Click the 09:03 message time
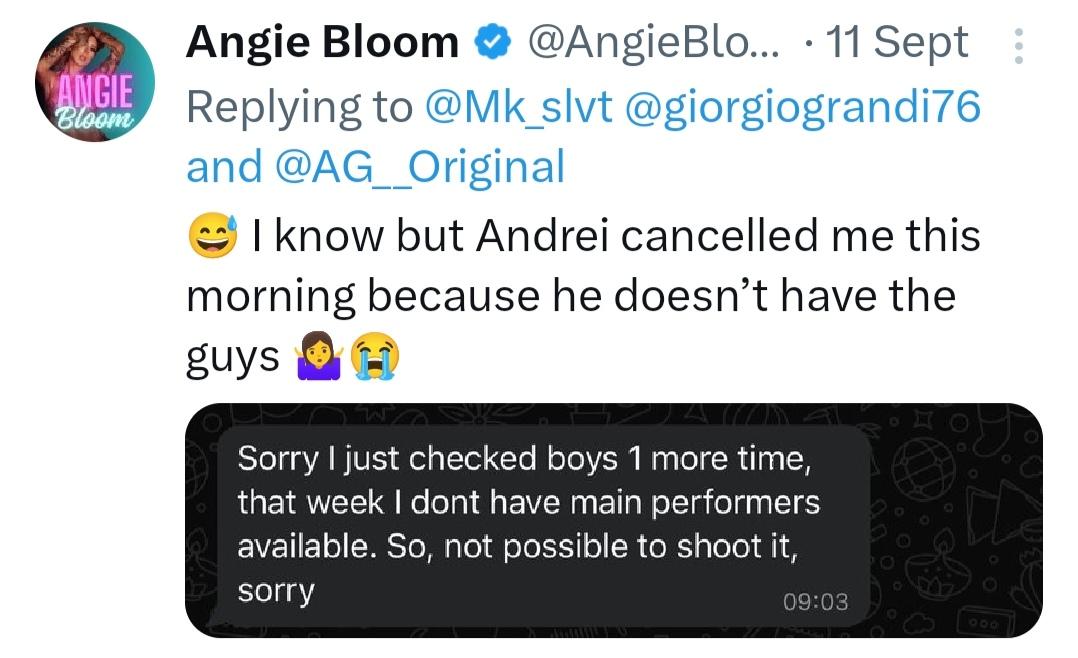The width and height of the screenshot is (1078, 658). (816, 601)
